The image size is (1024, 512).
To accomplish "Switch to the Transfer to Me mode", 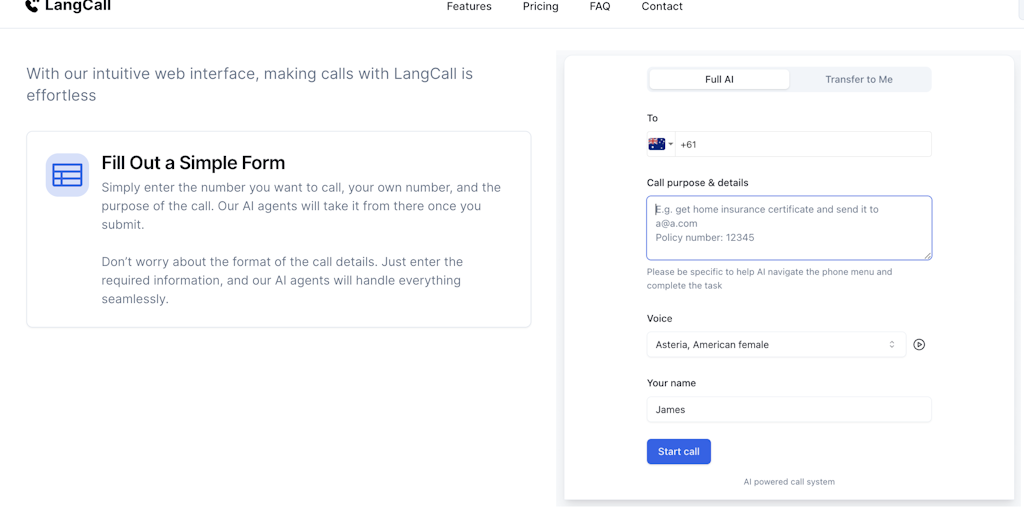I will 859,79.
